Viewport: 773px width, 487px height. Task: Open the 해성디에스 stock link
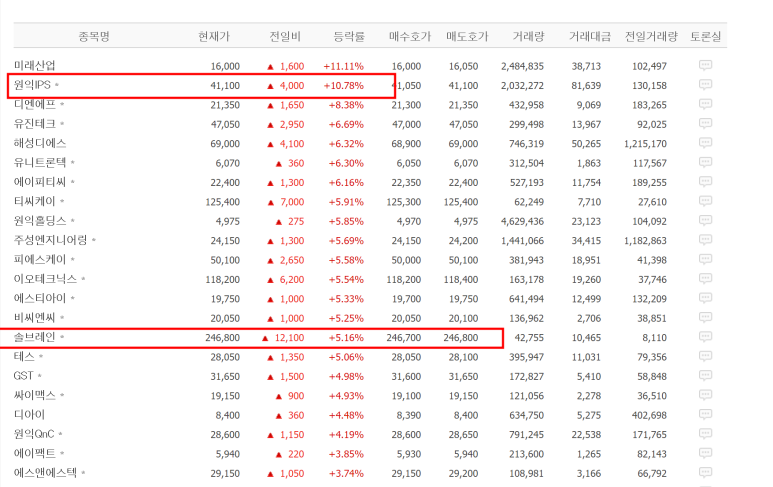point(40,143)
